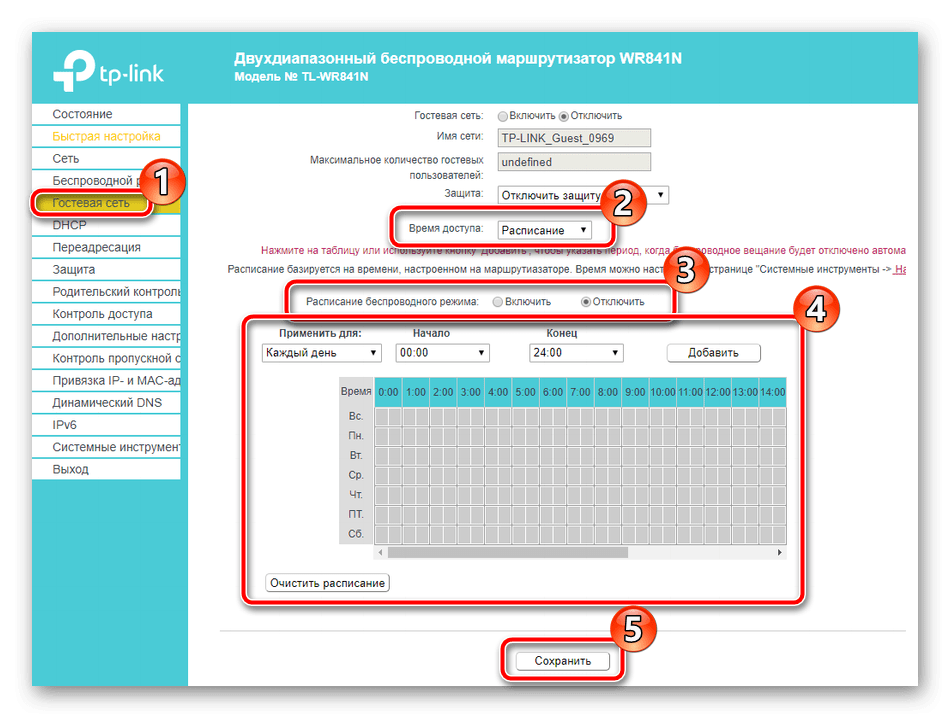Expand the Применить для day dropdown
950x718 pixels.
point(321,353)
